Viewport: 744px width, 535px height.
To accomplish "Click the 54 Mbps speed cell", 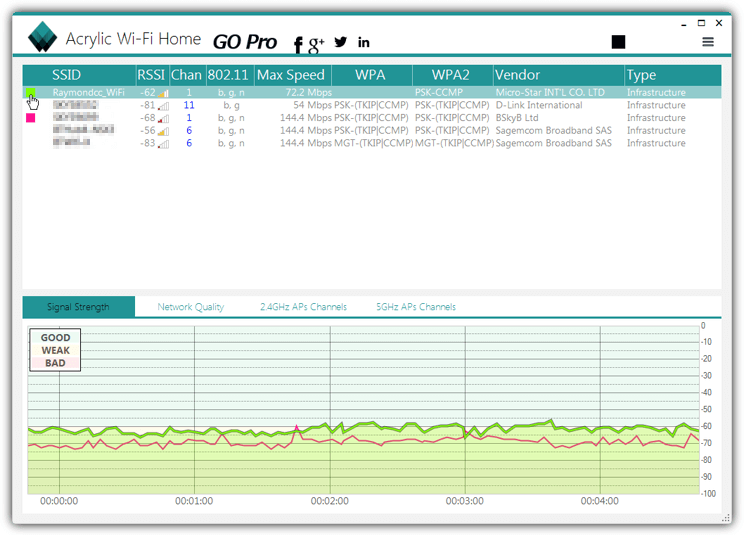I will pos(312,105).
